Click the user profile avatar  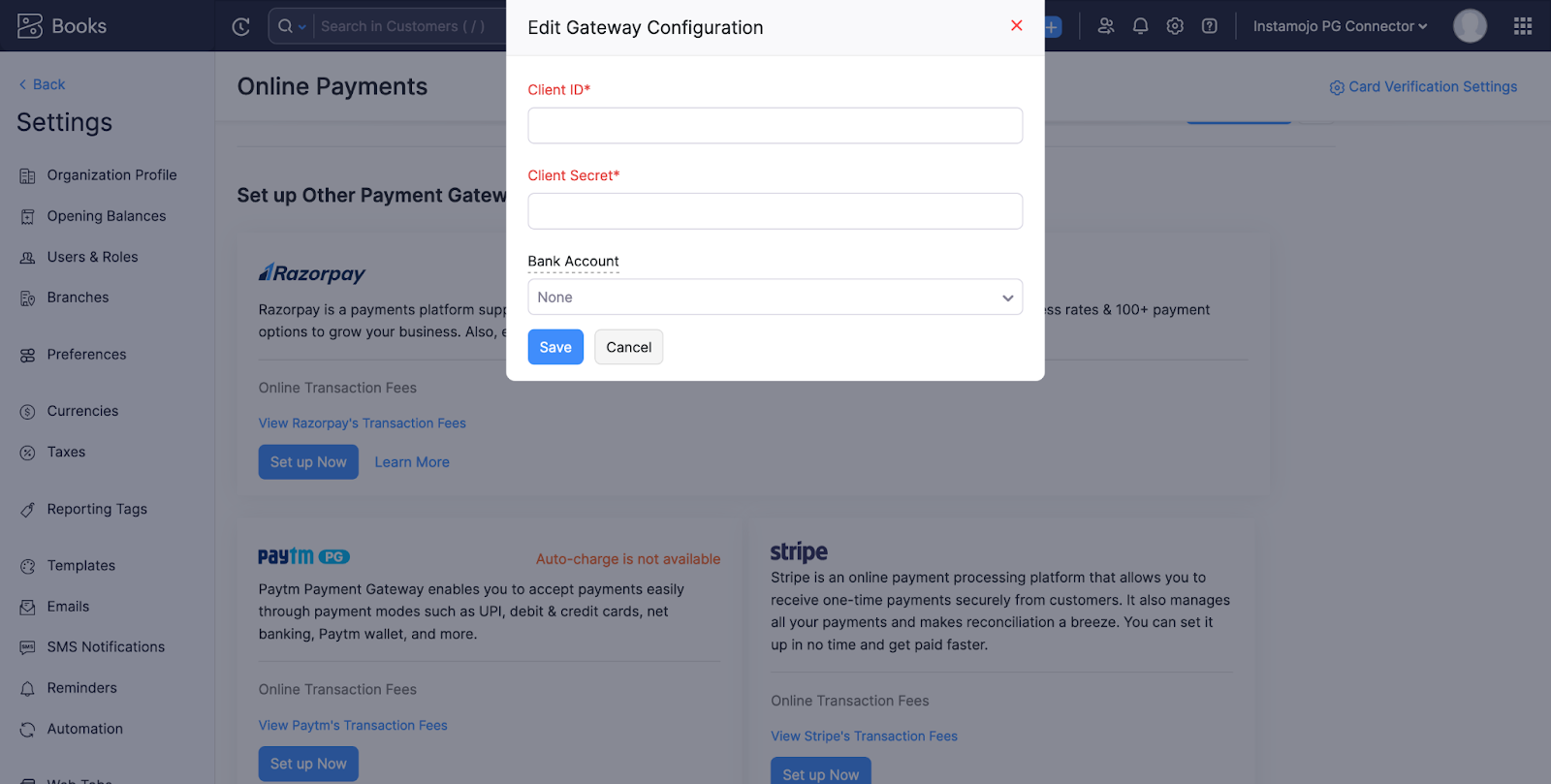pos(1470,26)
